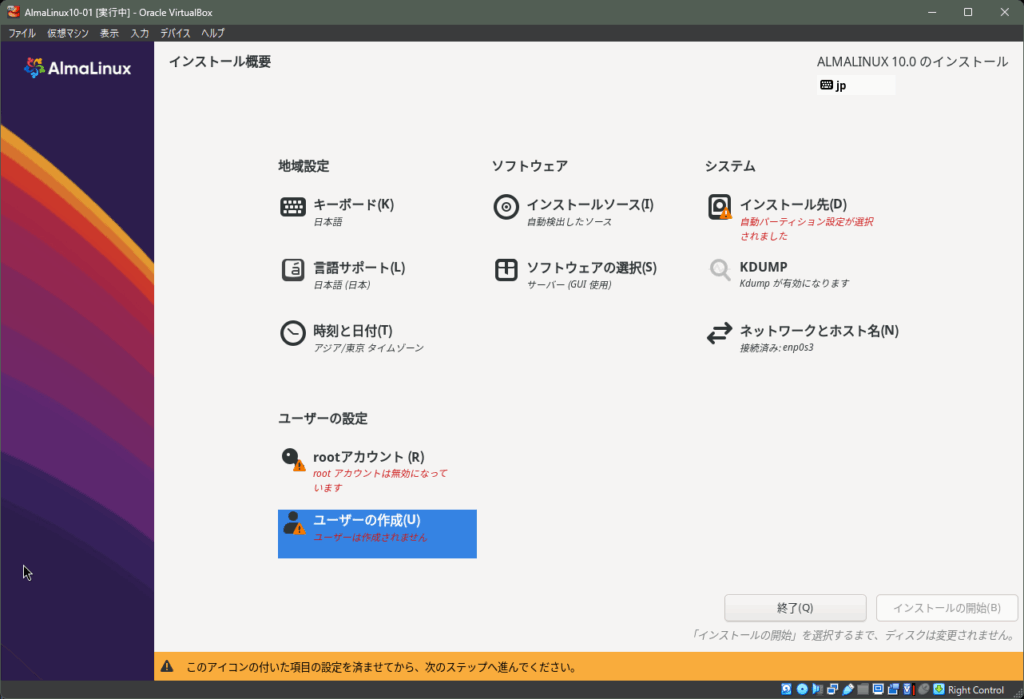The image size is (1024, 699).
Task: Open ソフトウェアの選択 via its package icon
Action: 506,269
